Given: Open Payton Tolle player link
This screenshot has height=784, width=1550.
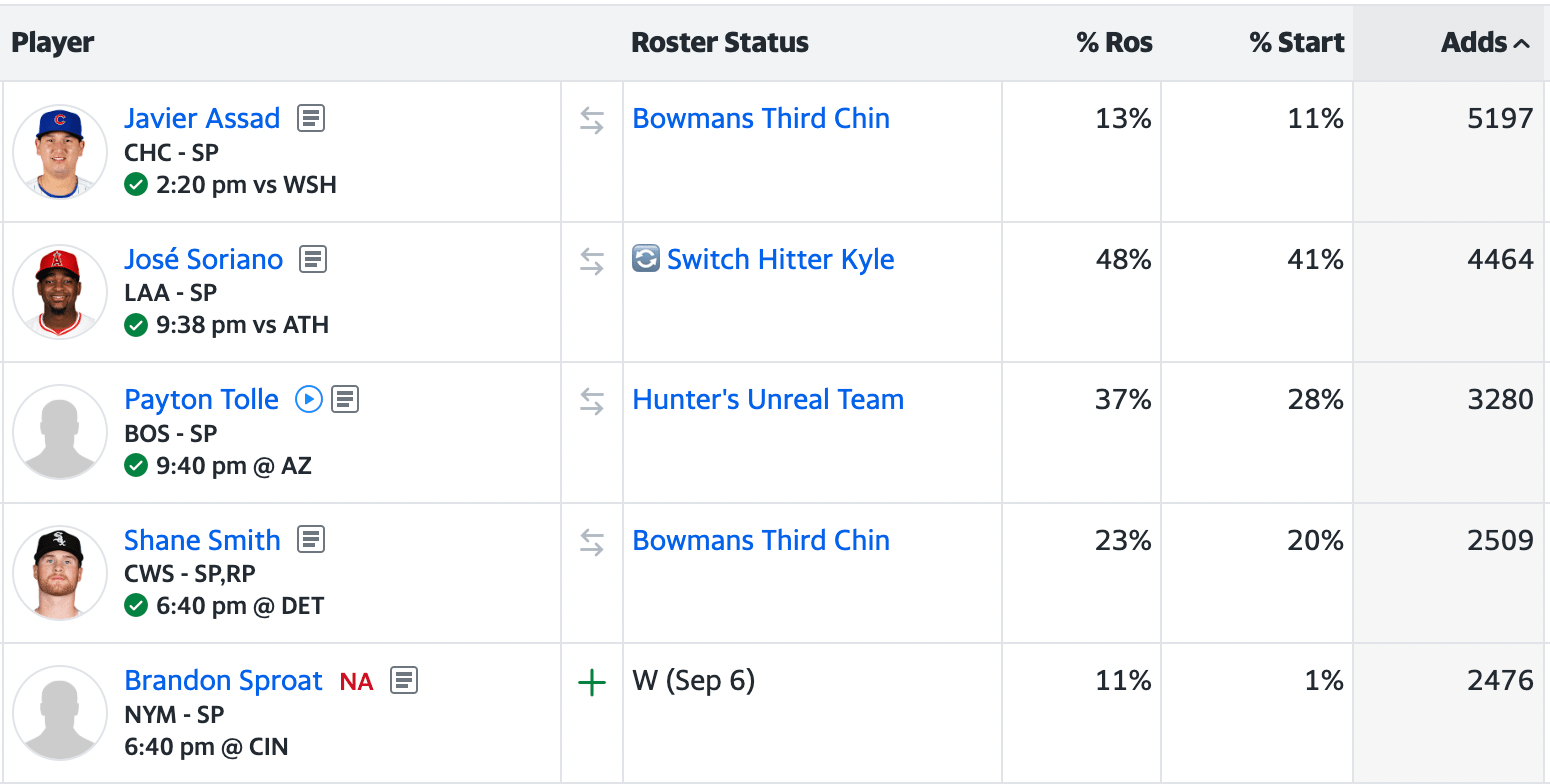Looking at the screenshot, I should coord(201,400).
